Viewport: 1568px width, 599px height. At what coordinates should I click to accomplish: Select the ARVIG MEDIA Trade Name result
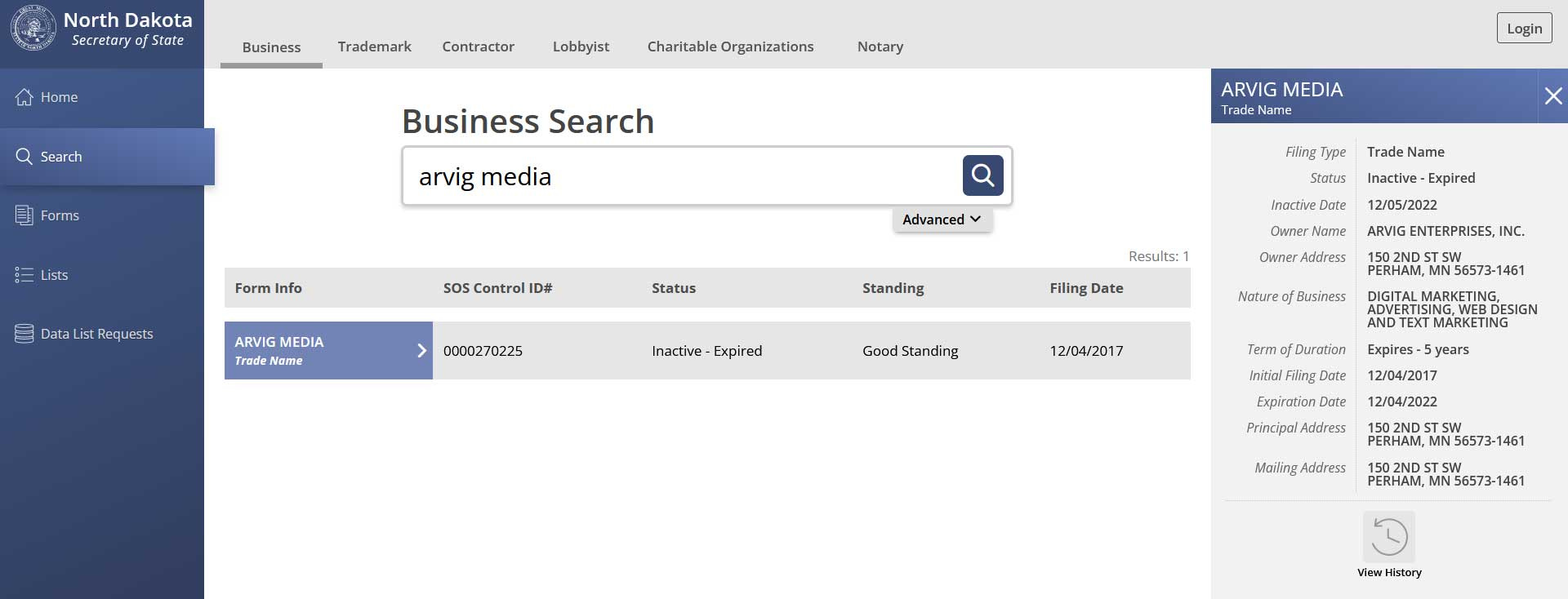328,351
